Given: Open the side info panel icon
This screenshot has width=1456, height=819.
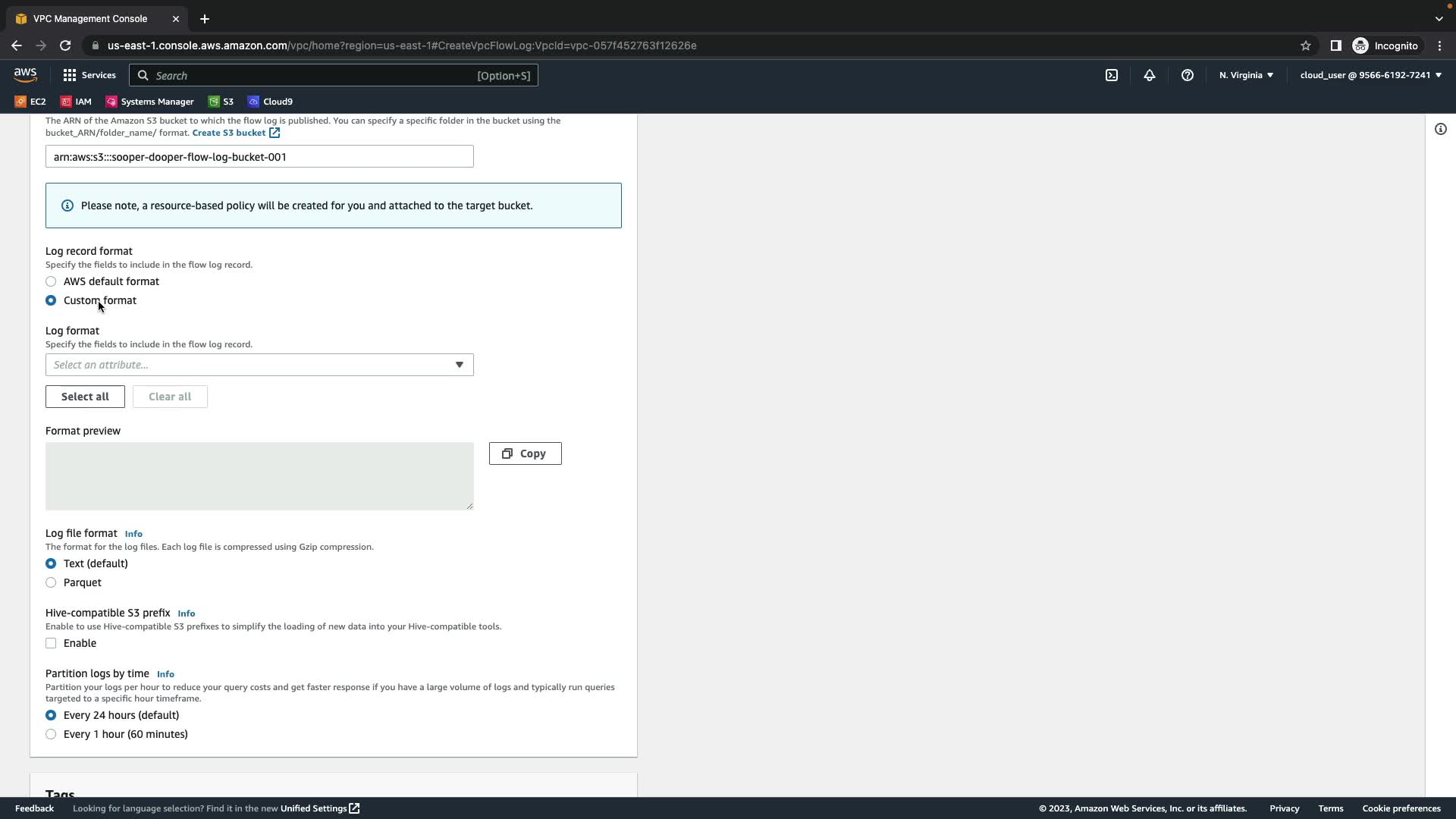Looking at the screenshot, I should (x=1440, y=129).
